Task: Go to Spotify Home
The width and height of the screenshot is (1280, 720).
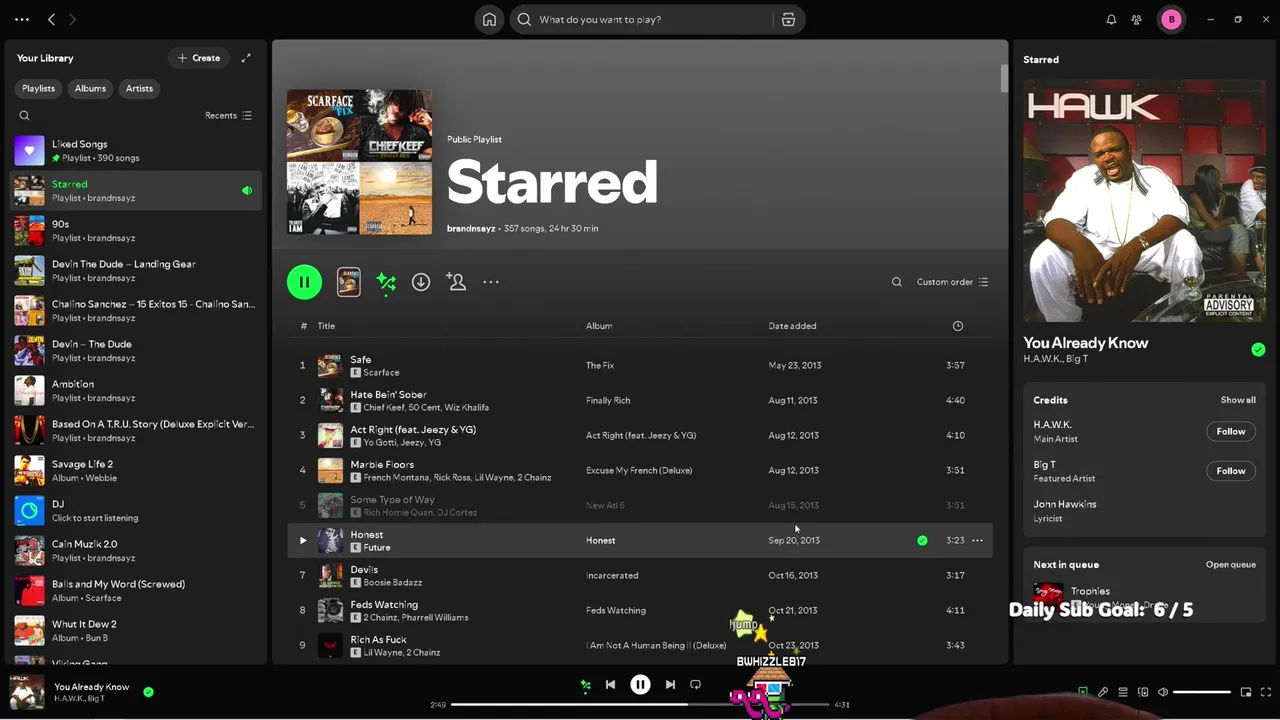Action: [489, 19]
